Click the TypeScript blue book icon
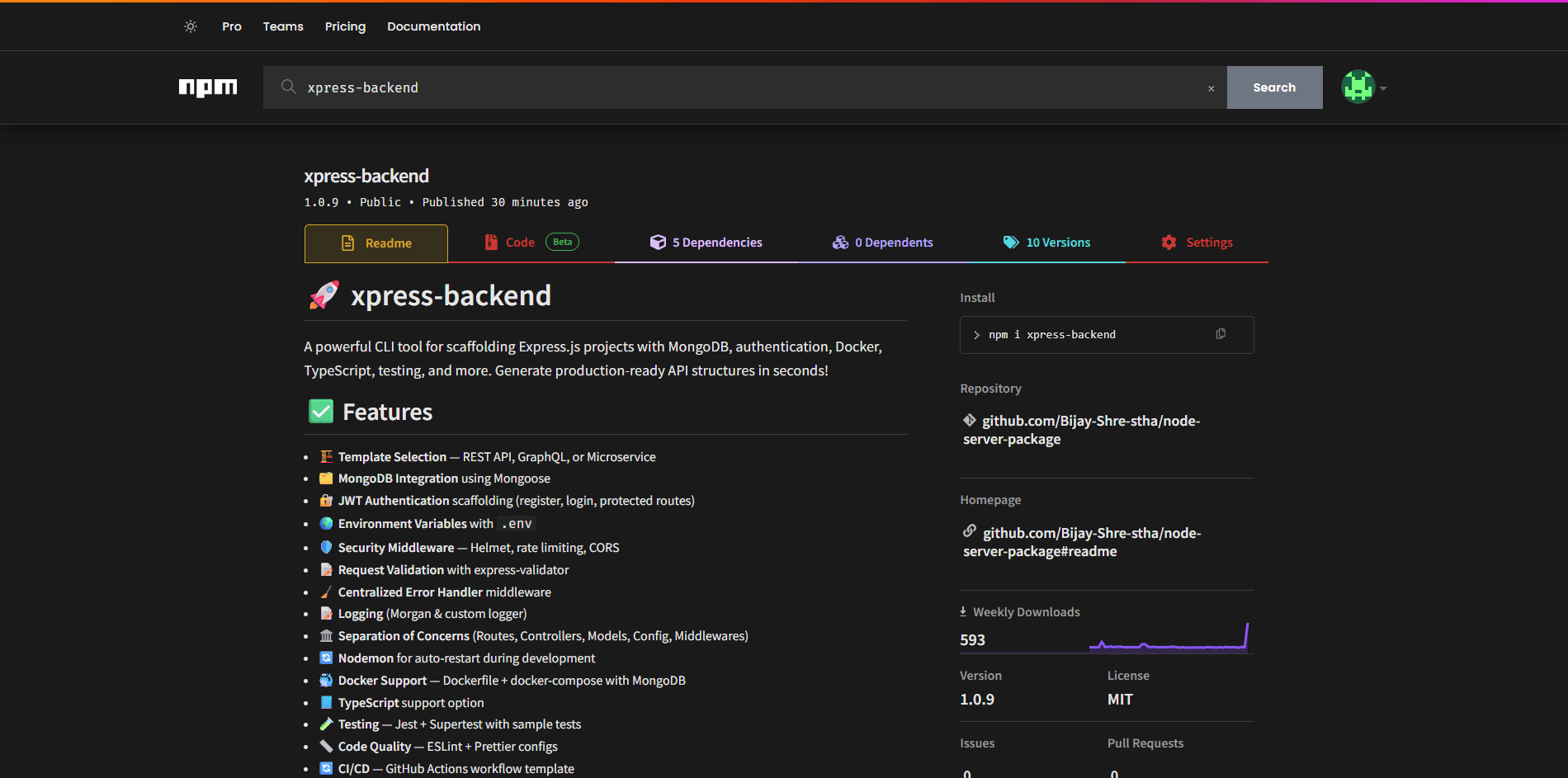The height and width of the screenshot is (778, 1568). [x=326, y=703]
